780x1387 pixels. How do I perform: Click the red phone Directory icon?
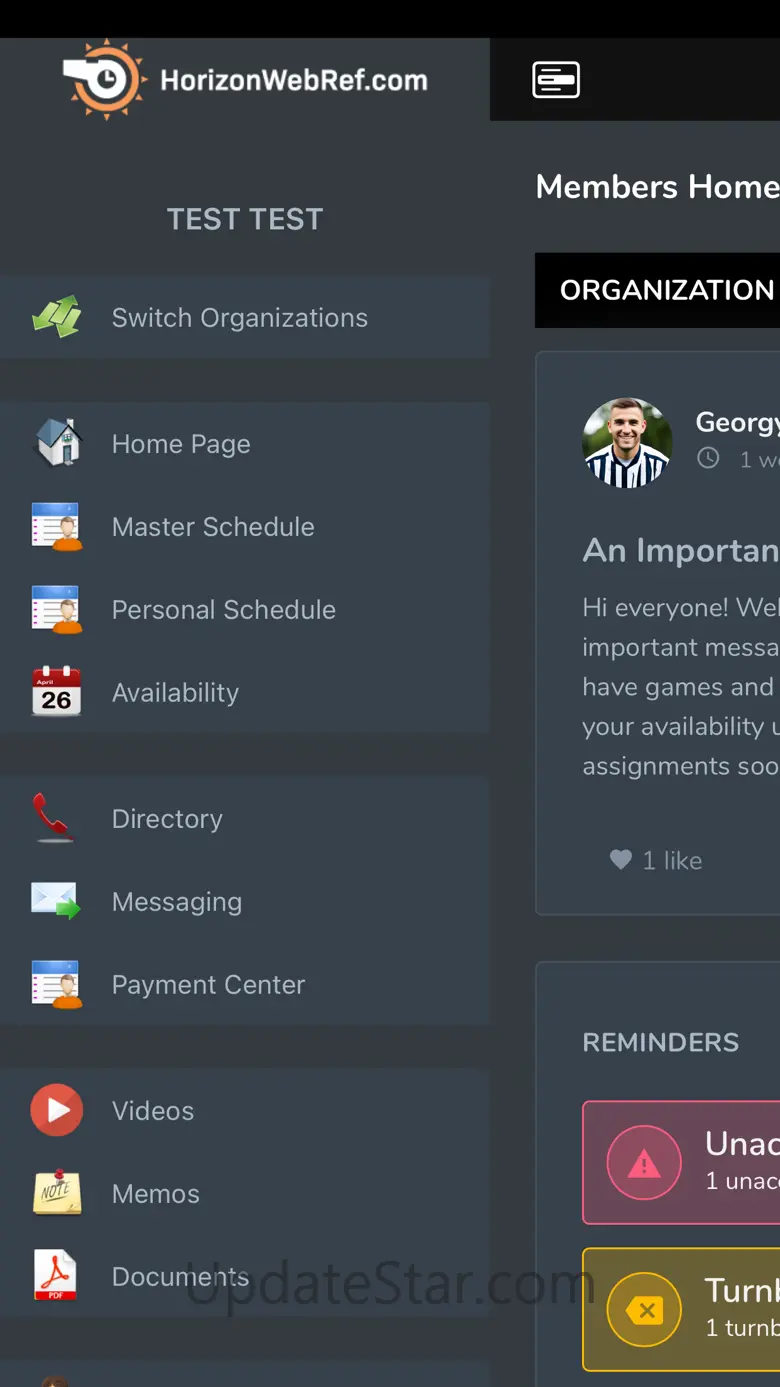tap(54, 818)
